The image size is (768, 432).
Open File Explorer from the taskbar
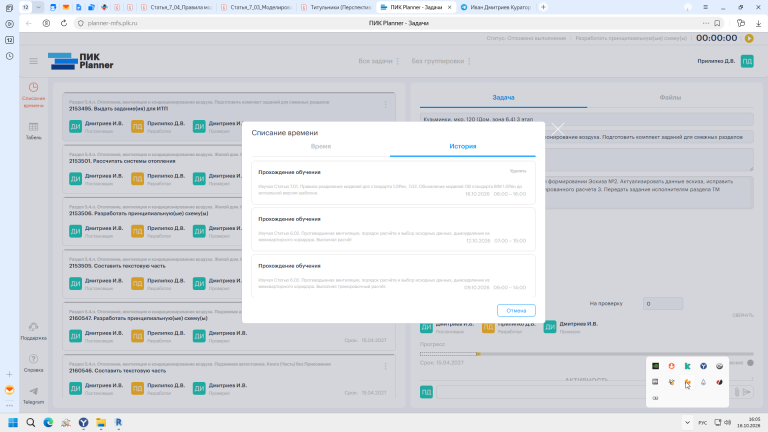(x=101, y=422)
